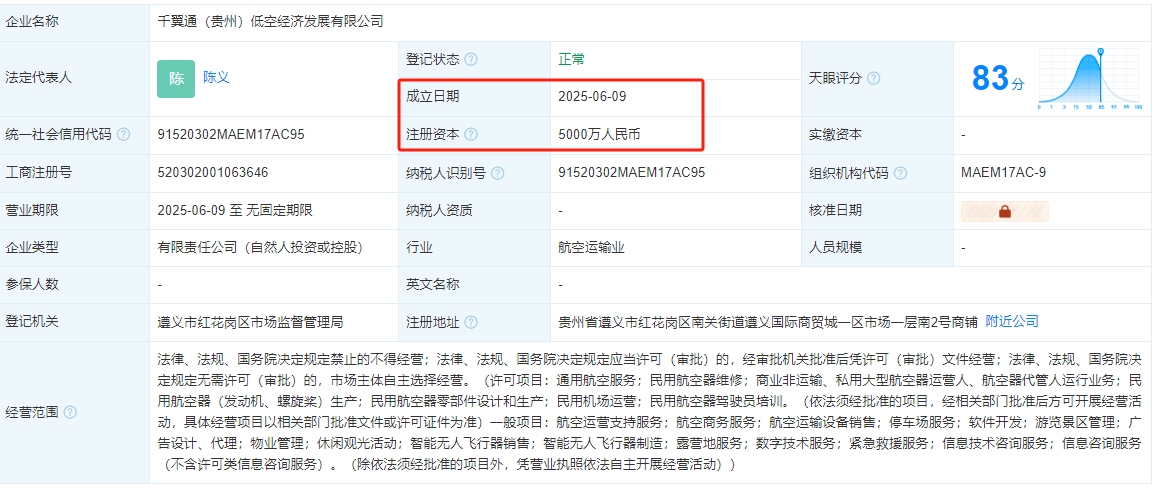Click help icon beside 统一社会信用代码
This screenshot has width=1157, height=490.
(x=123, y=135)
